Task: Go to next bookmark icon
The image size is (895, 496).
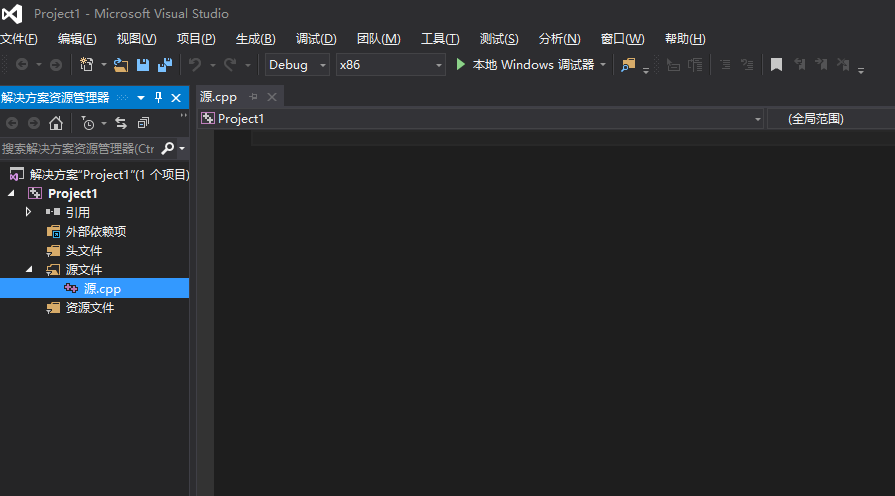Action: (821, 64)
